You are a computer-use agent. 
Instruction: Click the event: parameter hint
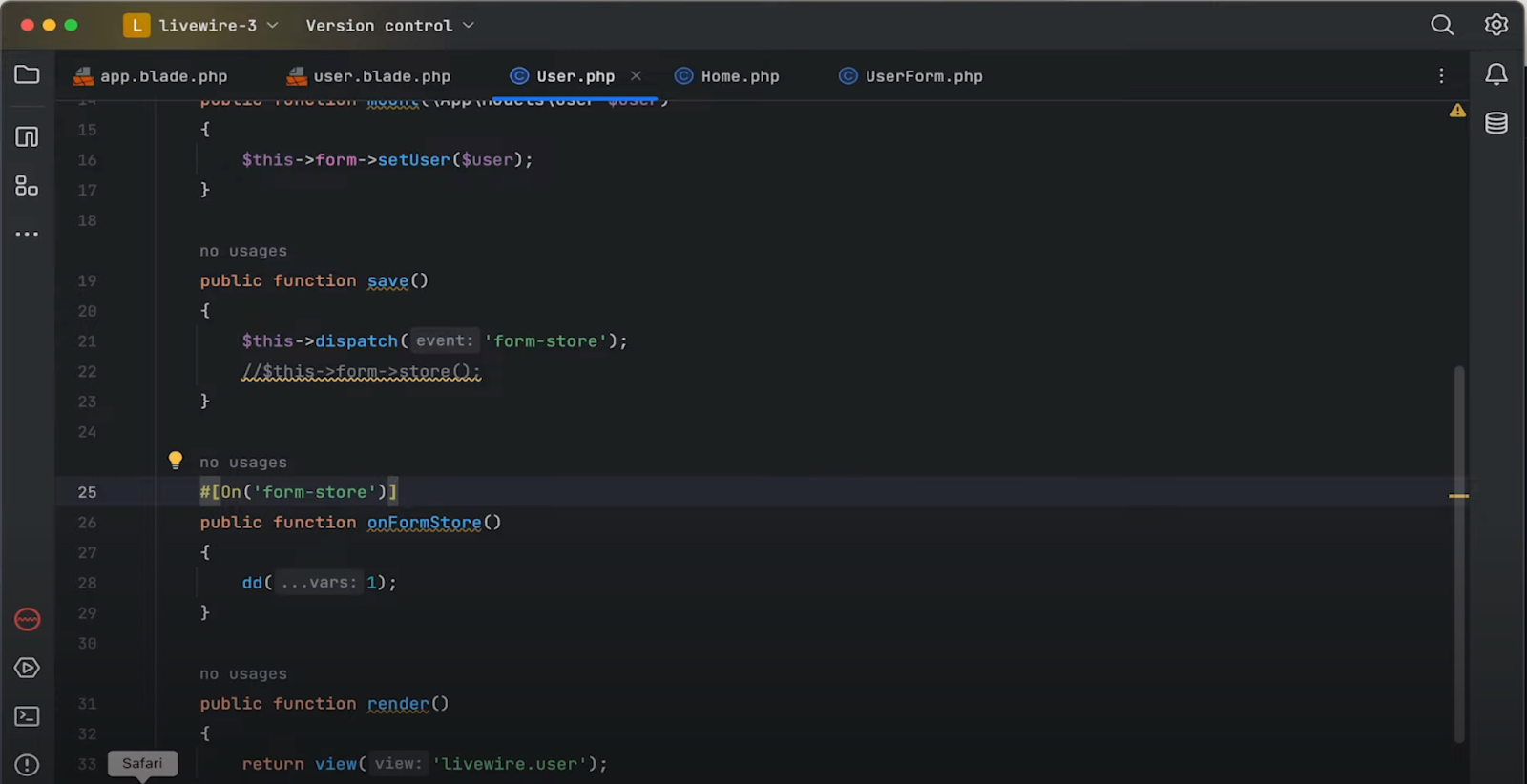[444, 340]
